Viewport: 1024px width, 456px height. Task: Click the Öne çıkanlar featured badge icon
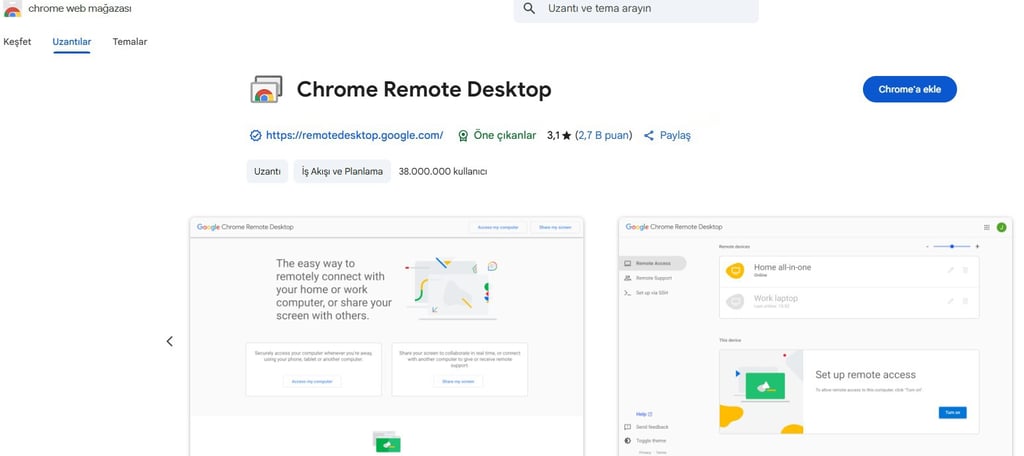[463, 135]
